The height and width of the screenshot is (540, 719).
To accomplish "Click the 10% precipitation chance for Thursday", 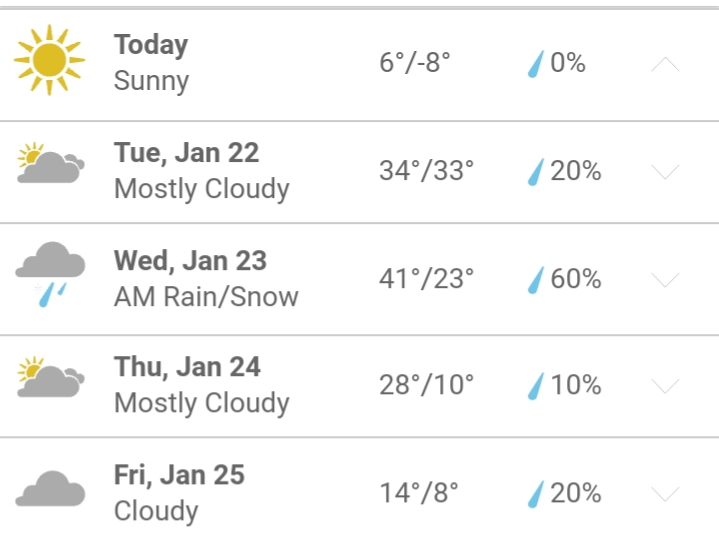I will (576, 386).
